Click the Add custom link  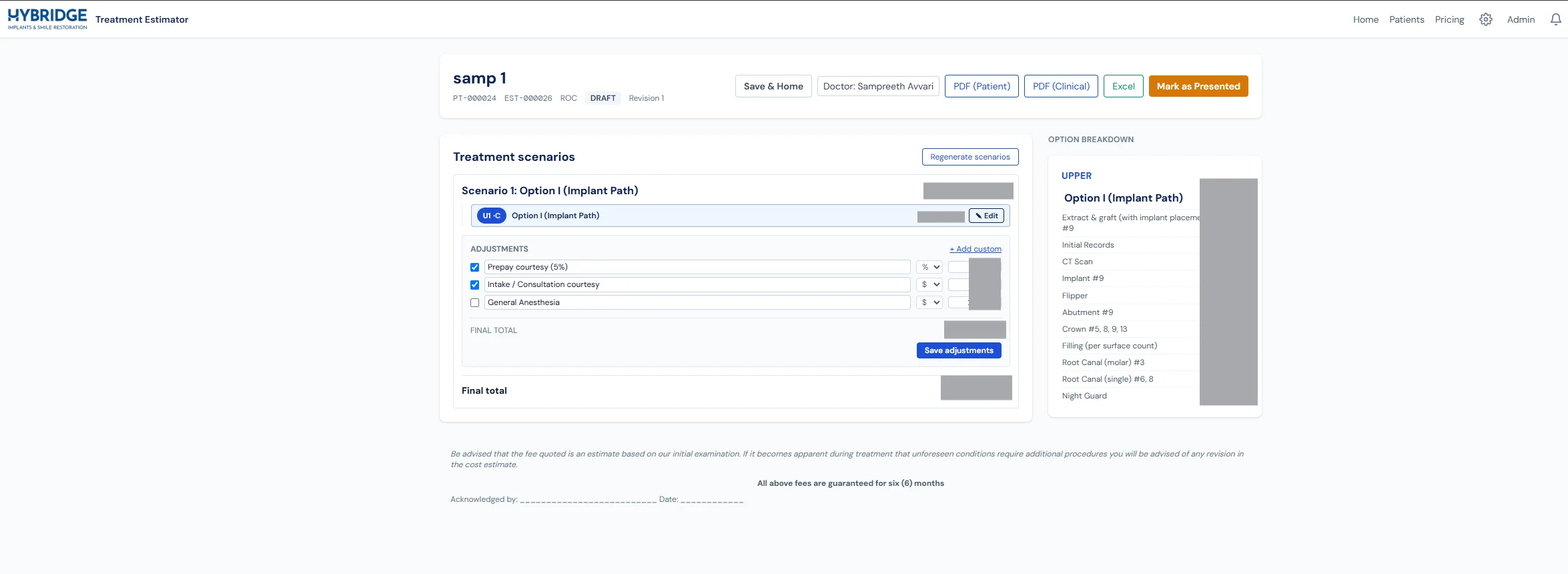pyautogui.click(x=975, y=249)
